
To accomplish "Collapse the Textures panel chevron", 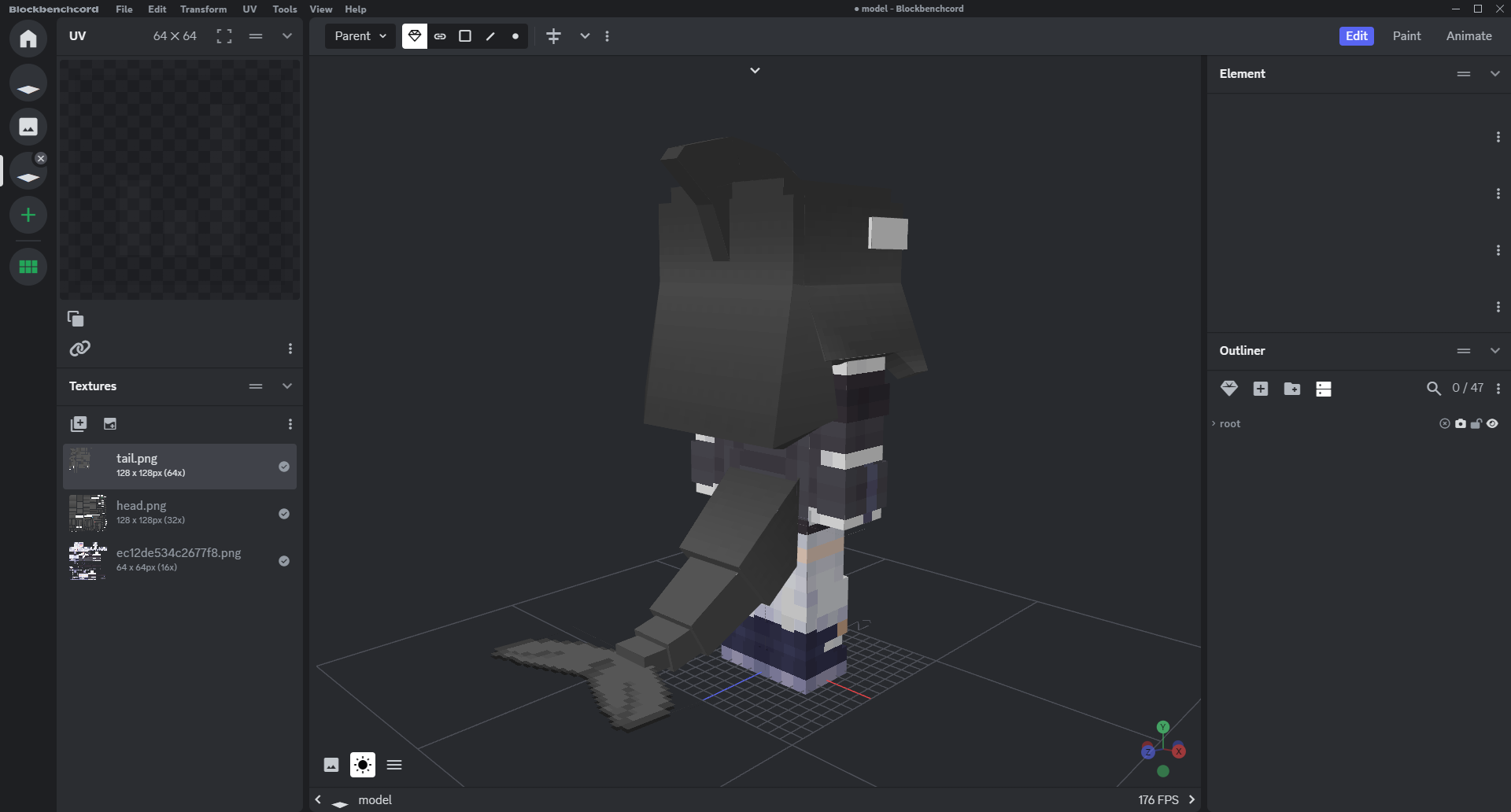I will coord(287,386).
